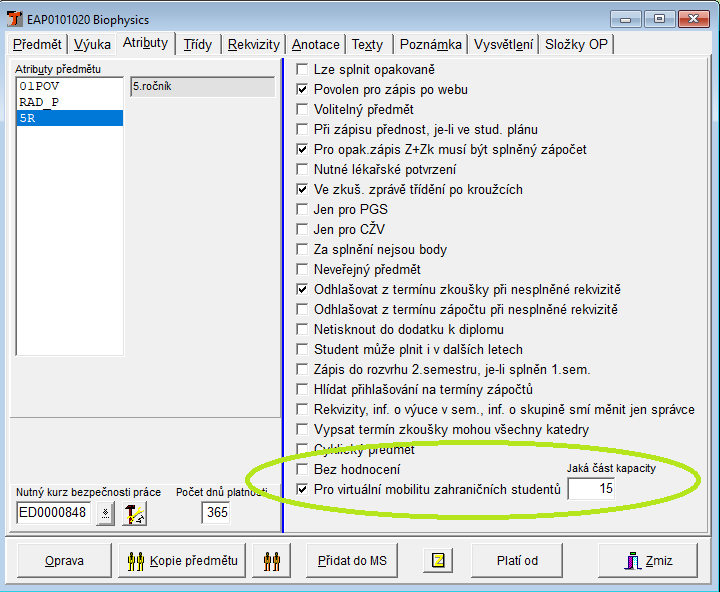Screen dimensions: 720x592
Task: Click the Jaká část kapacity field
Action: coord(590,489)
